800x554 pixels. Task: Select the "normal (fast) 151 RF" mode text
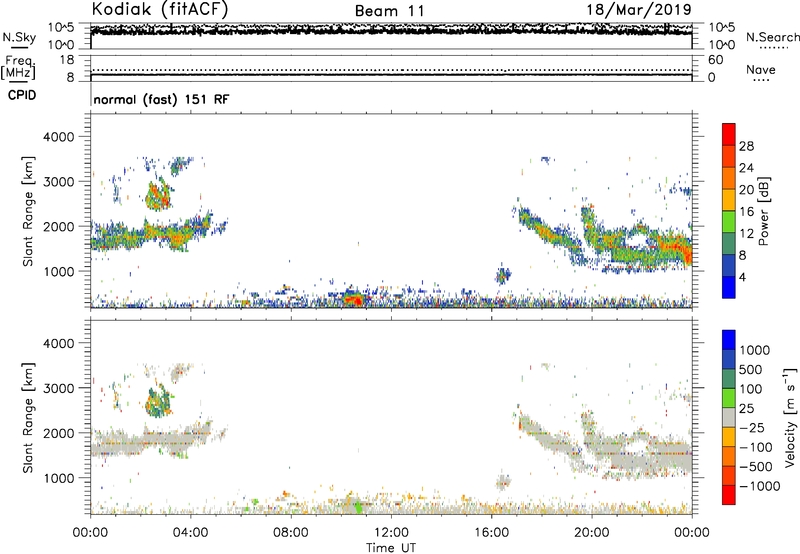(161, 99)
